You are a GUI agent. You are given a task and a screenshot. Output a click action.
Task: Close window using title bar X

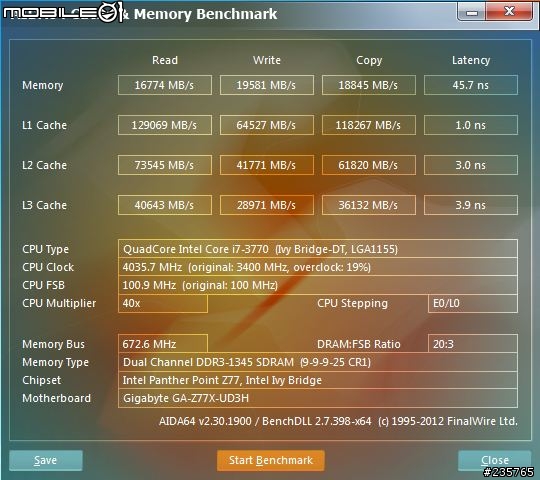[x=509, y=11]
